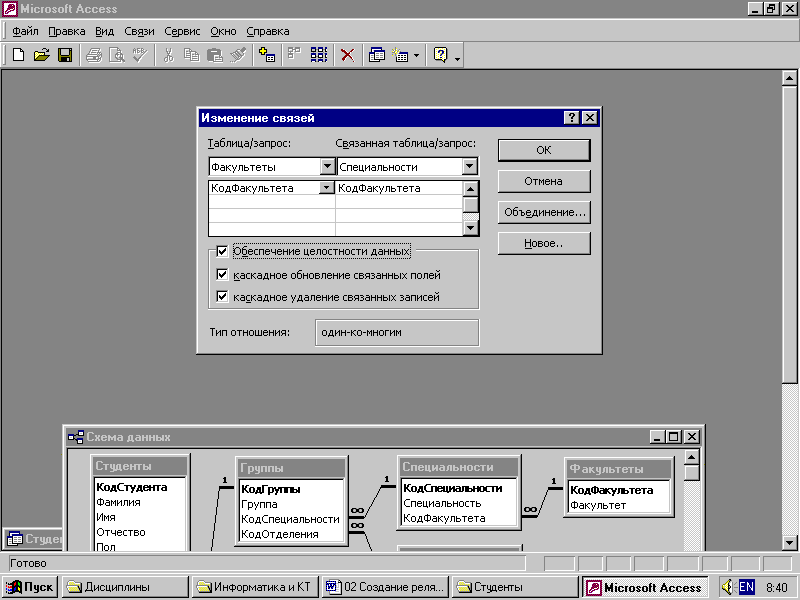Screen dimensions: 800x600
Task: Open Print Preview from the toolbar
Action: coord(117,55)
